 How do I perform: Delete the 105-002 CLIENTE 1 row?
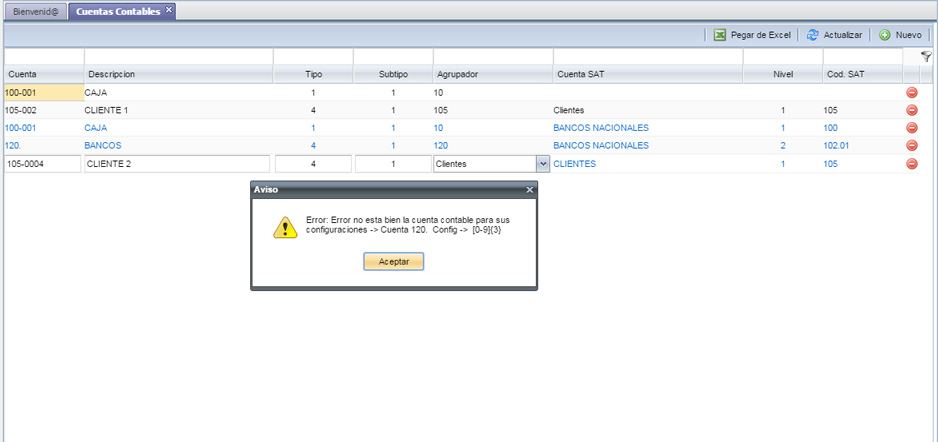(x=911, y=110)
